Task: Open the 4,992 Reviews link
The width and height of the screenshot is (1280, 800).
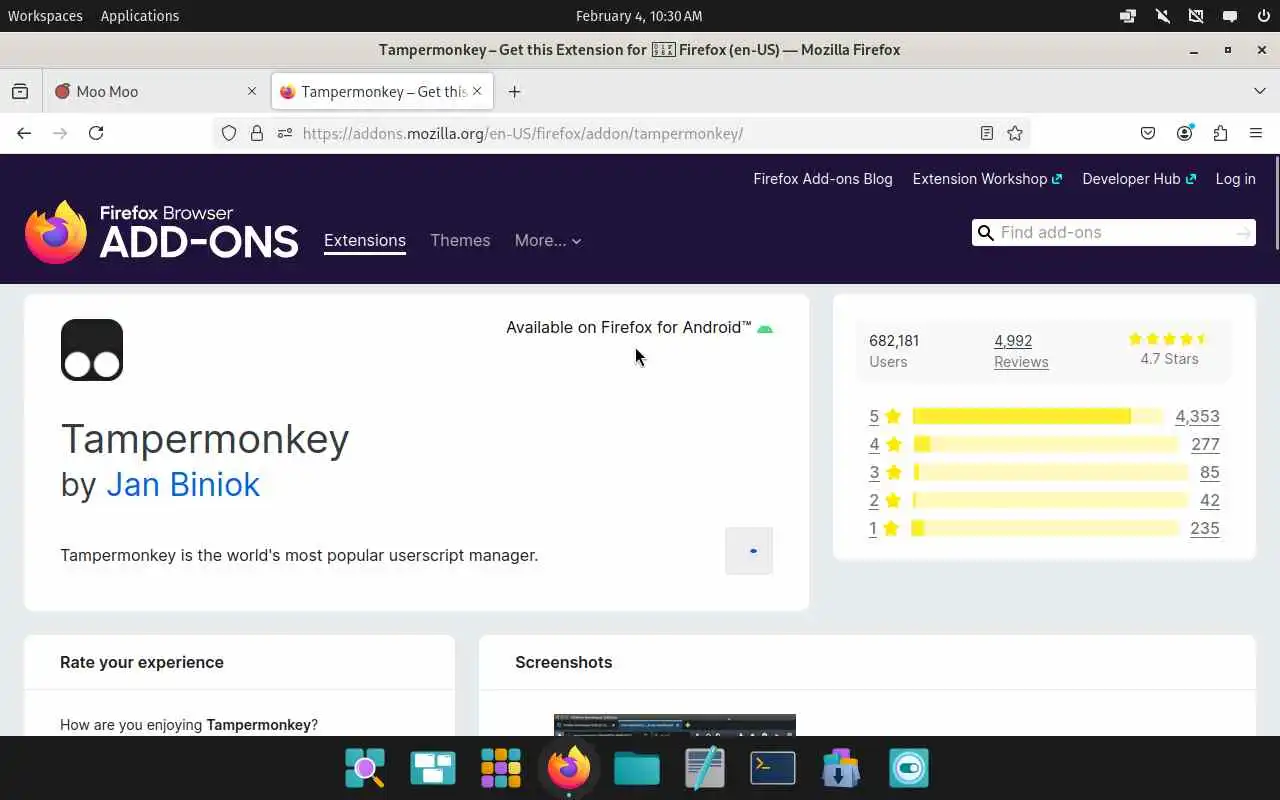Action: 1021,351
